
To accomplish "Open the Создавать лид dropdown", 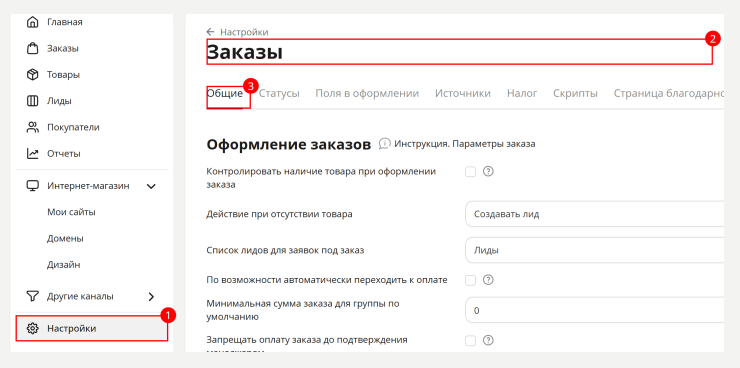I will [x=595, y=214].
